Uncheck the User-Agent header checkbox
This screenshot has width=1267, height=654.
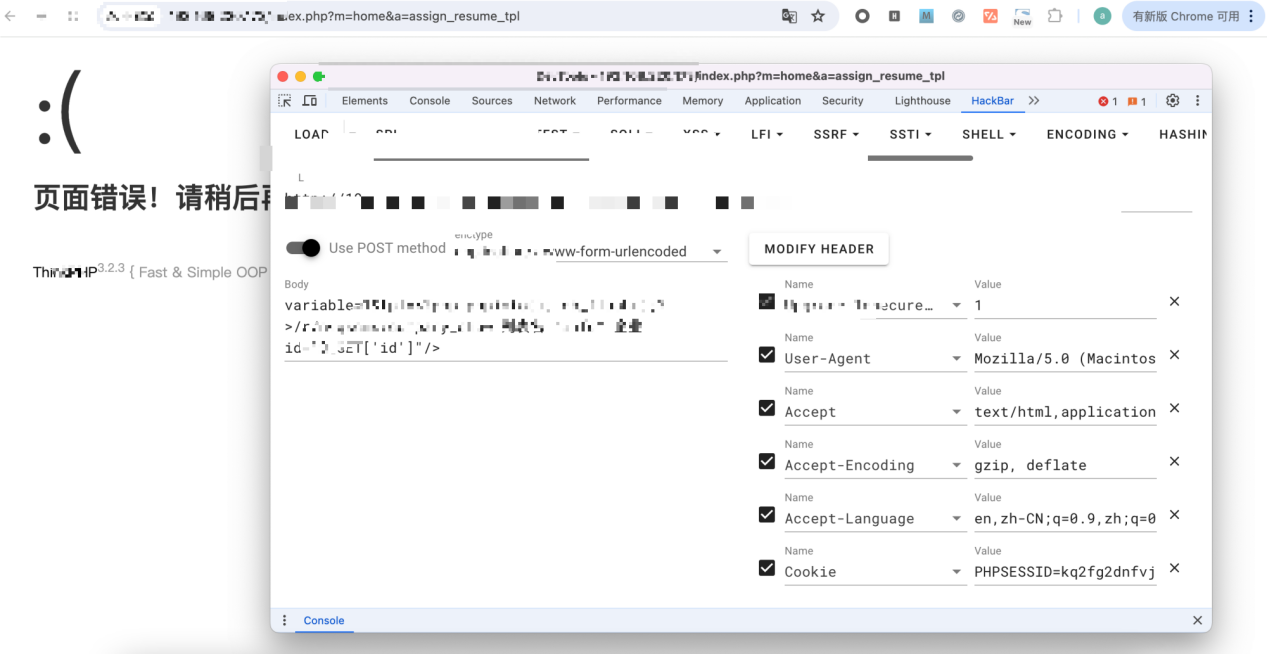pyautogui.click(x=767, y=355)
